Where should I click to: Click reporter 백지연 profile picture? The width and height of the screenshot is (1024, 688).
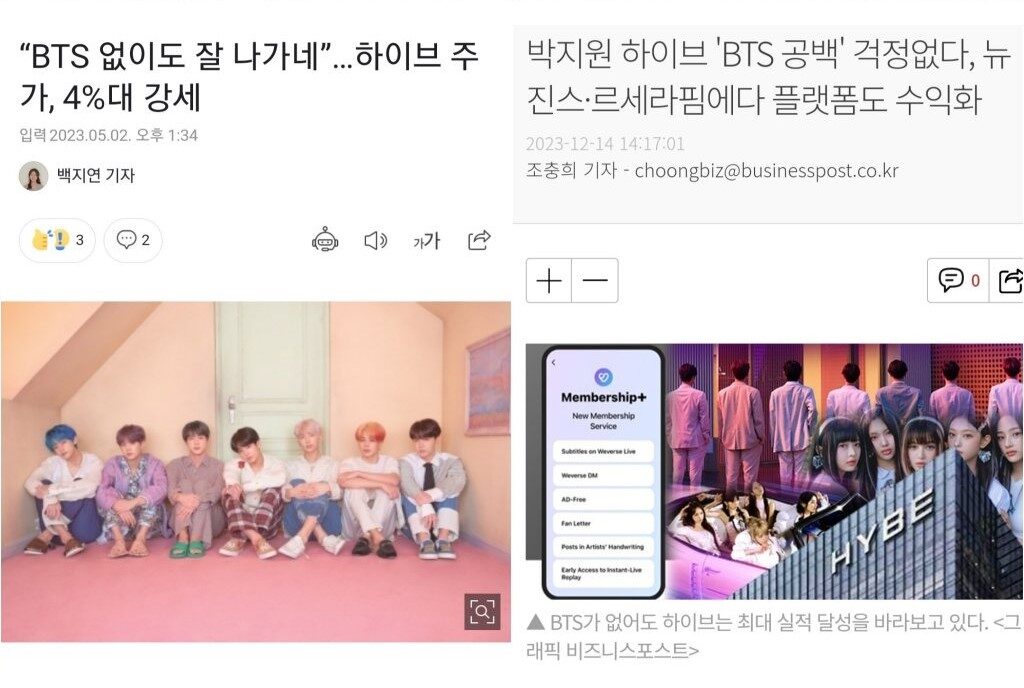click(x=33, y=176)
